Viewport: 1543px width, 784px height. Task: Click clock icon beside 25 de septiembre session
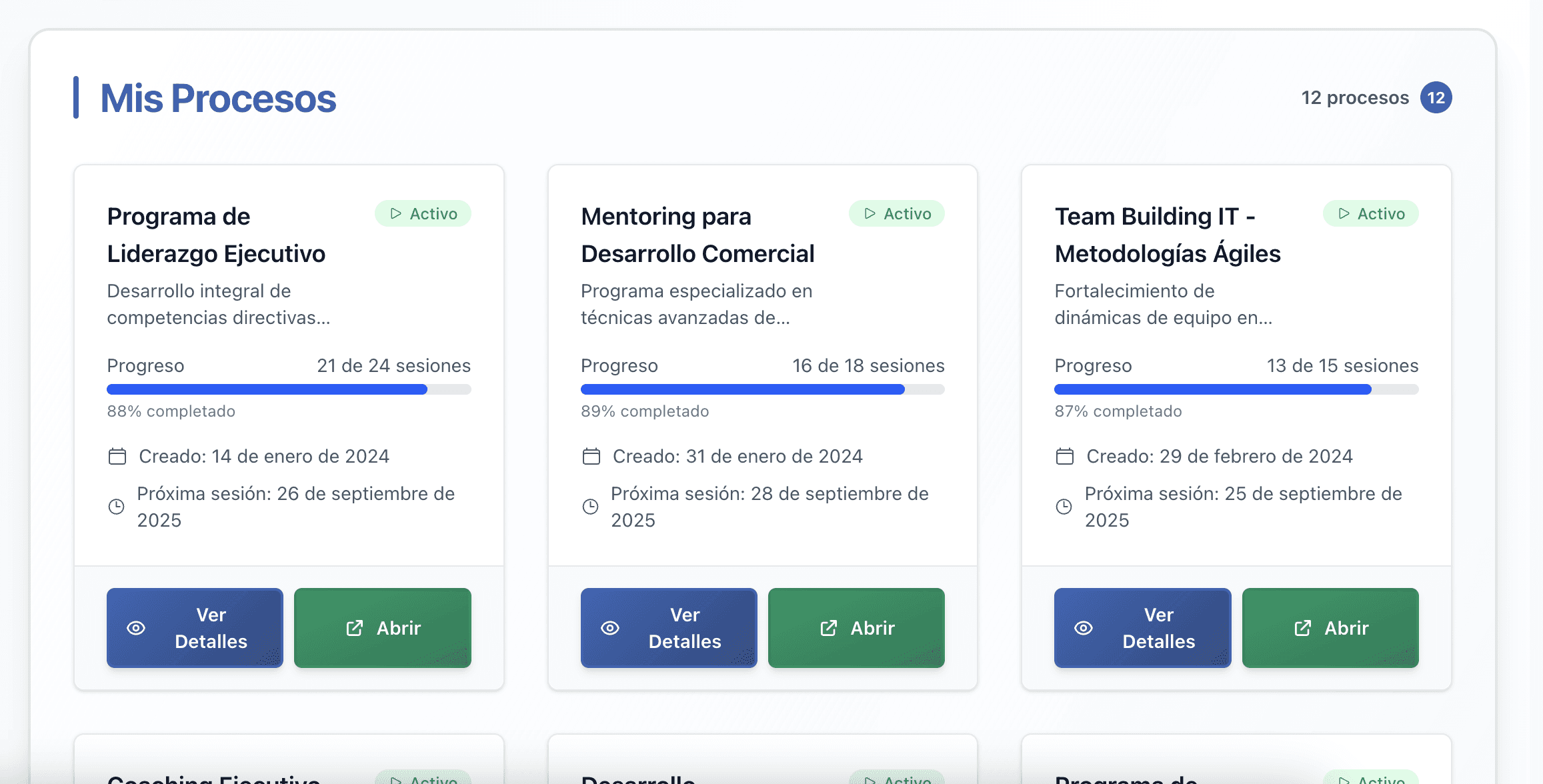point(1064,507)
